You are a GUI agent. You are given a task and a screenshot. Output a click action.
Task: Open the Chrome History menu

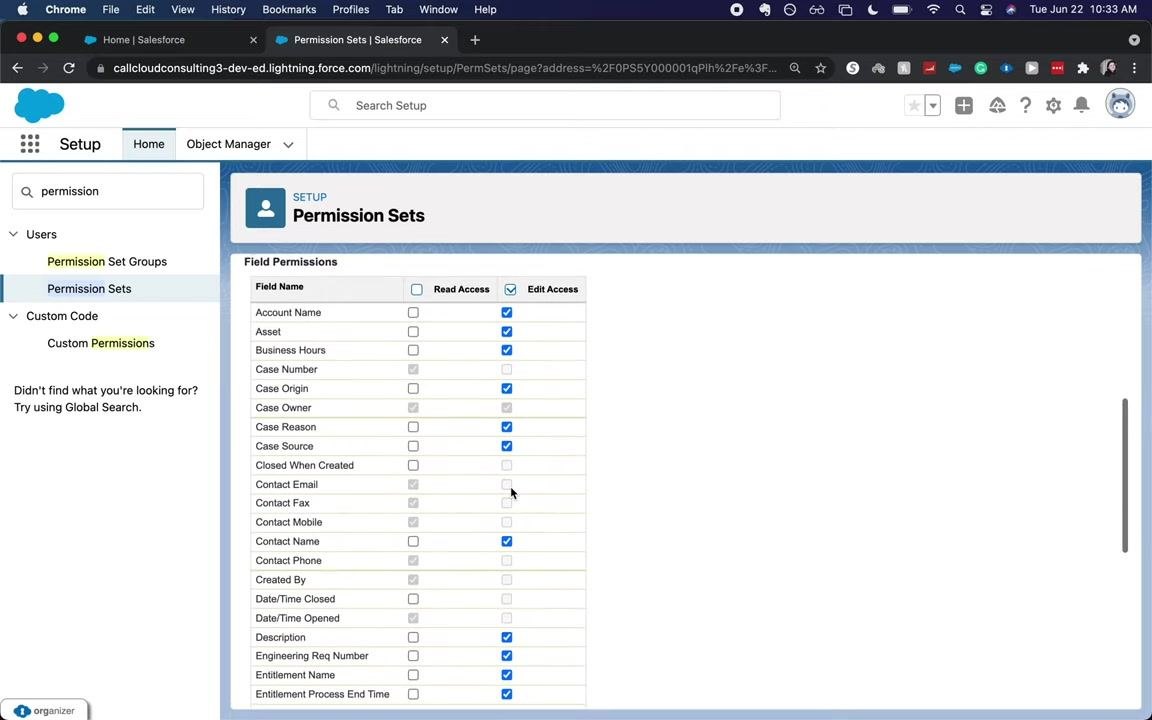[228, 10]
